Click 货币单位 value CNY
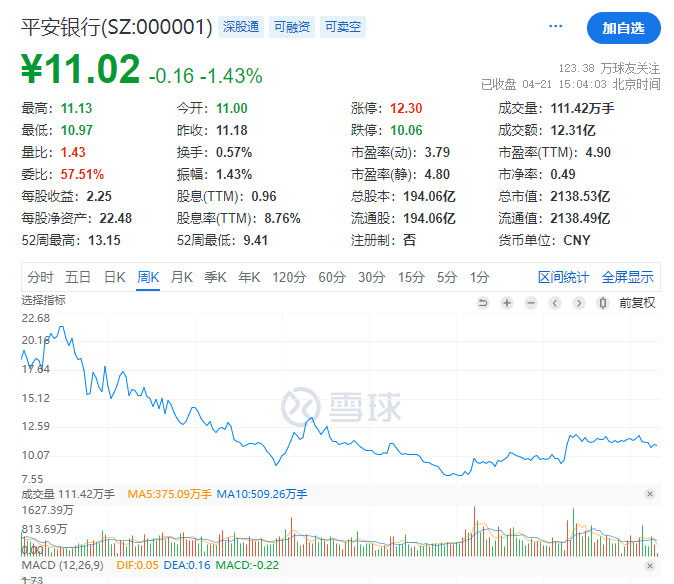 577,240
